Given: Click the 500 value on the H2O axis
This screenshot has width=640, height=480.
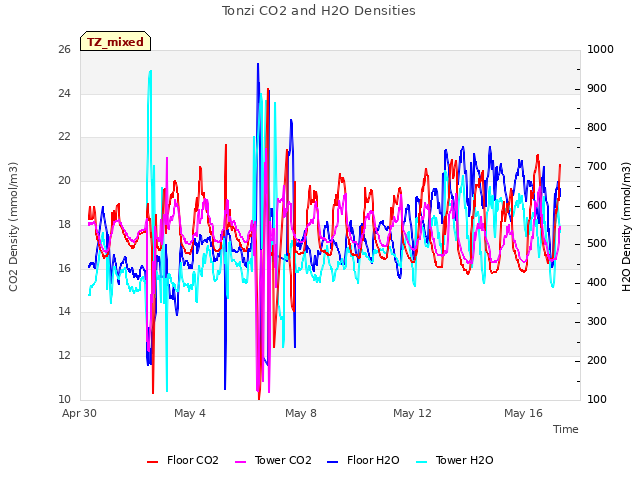Looking at the screenshot, I should 597,244.
